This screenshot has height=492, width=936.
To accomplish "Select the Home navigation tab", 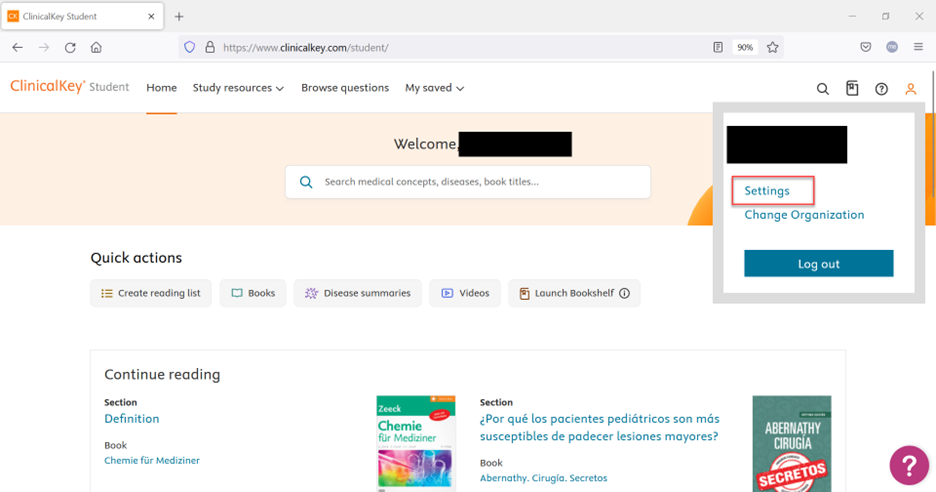I will (x=161, y=88).
